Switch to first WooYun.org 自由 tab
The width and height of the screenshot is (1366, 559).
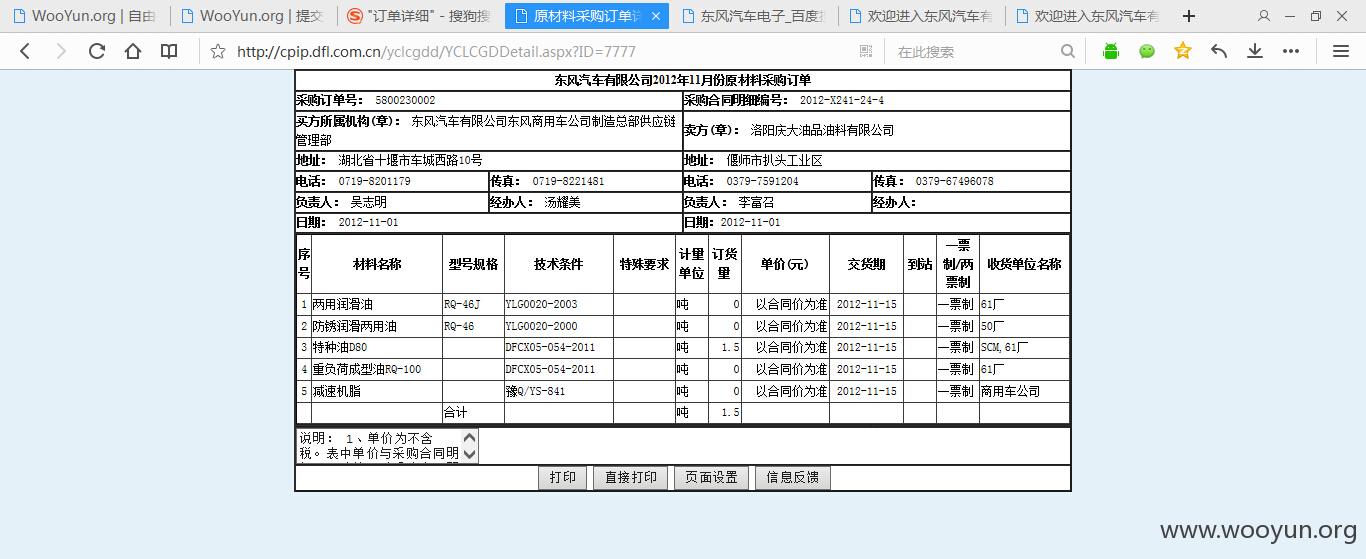(x=84, y=16)
